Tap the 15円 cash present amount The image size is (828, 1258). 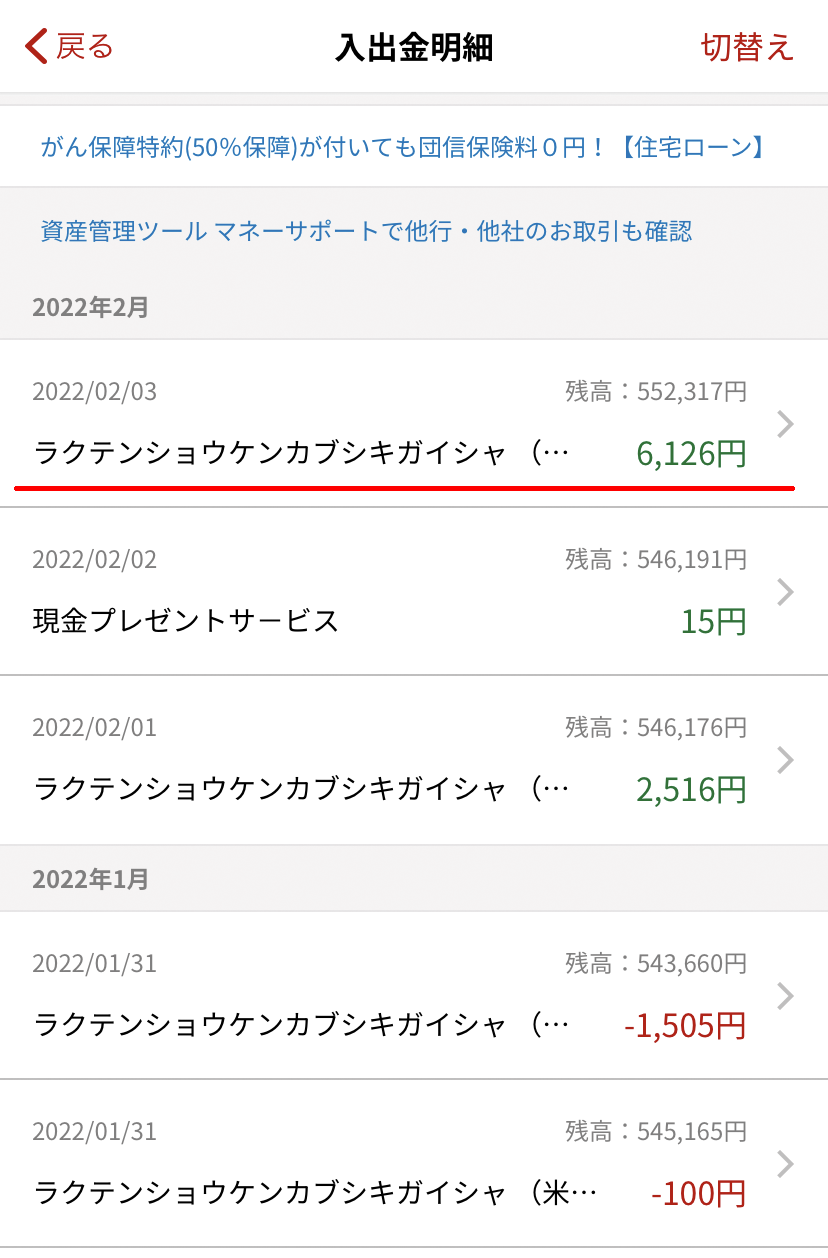[x=713, y=622]
